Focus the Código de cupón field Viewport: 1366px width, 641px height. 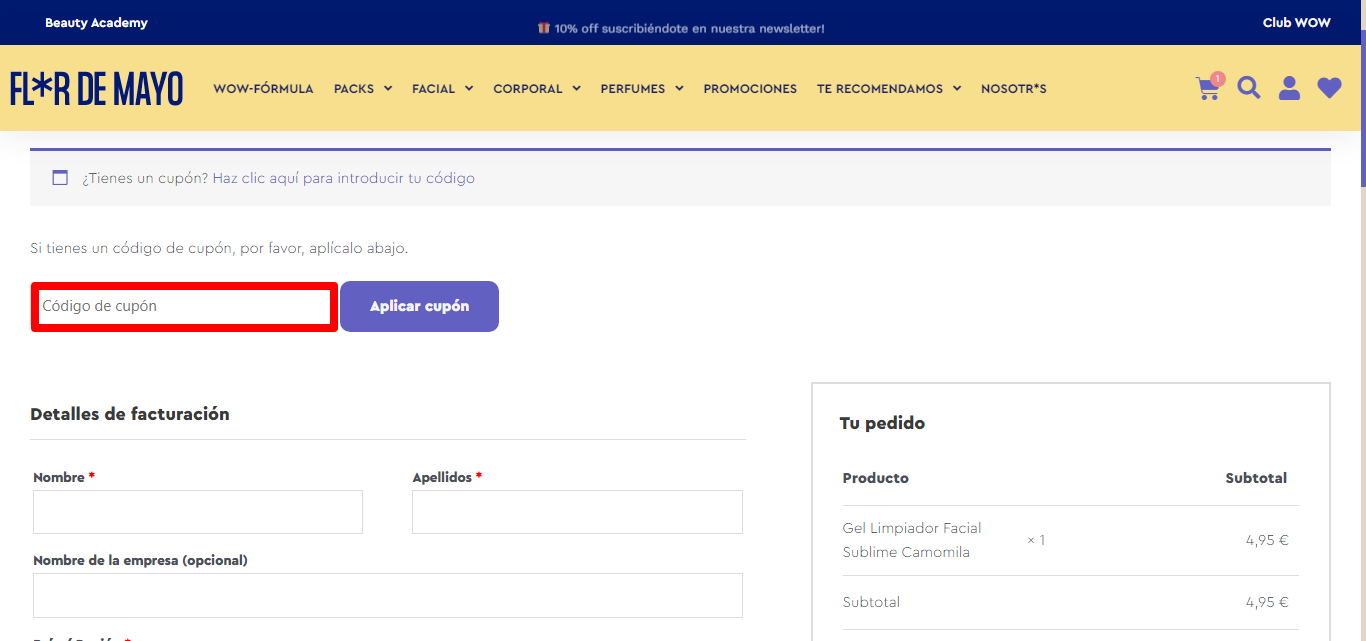(x=184, y=306)
